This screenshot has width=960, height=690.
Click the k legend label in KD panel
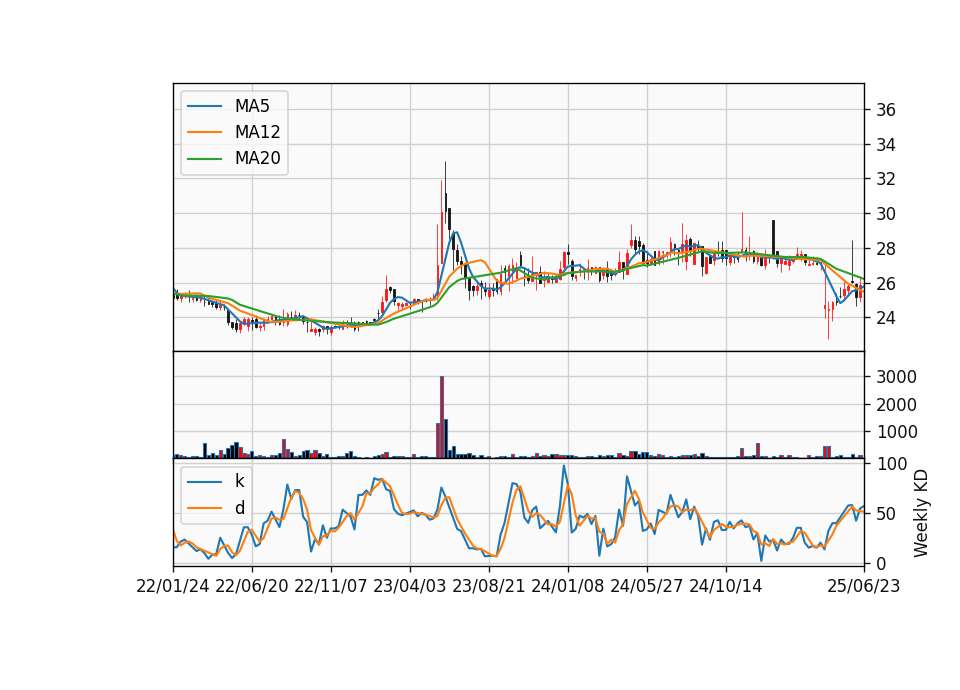pos(239,481)
